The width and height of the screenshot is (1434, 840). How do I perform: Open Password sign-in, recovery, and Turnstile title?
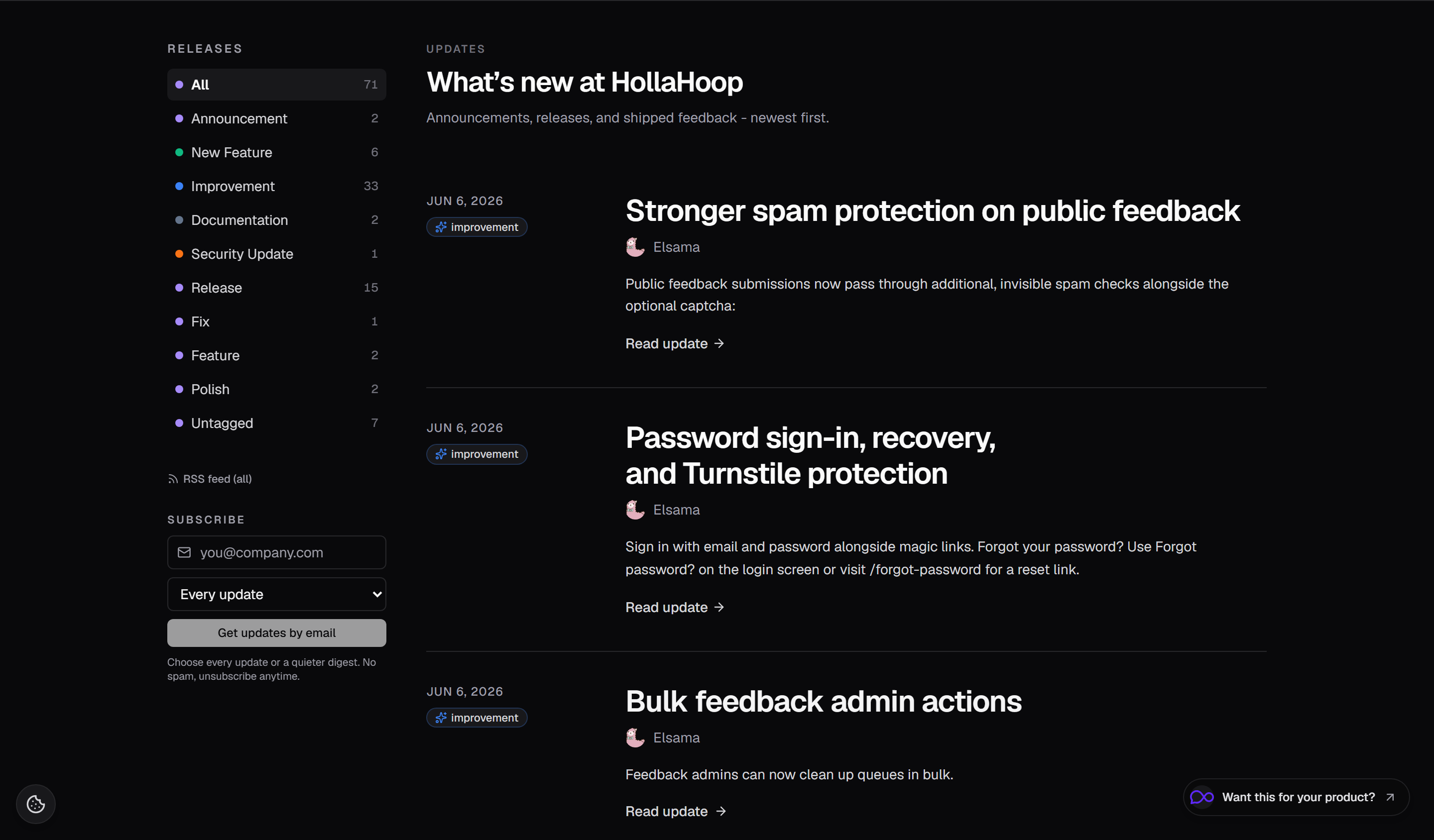coord(811,455)
